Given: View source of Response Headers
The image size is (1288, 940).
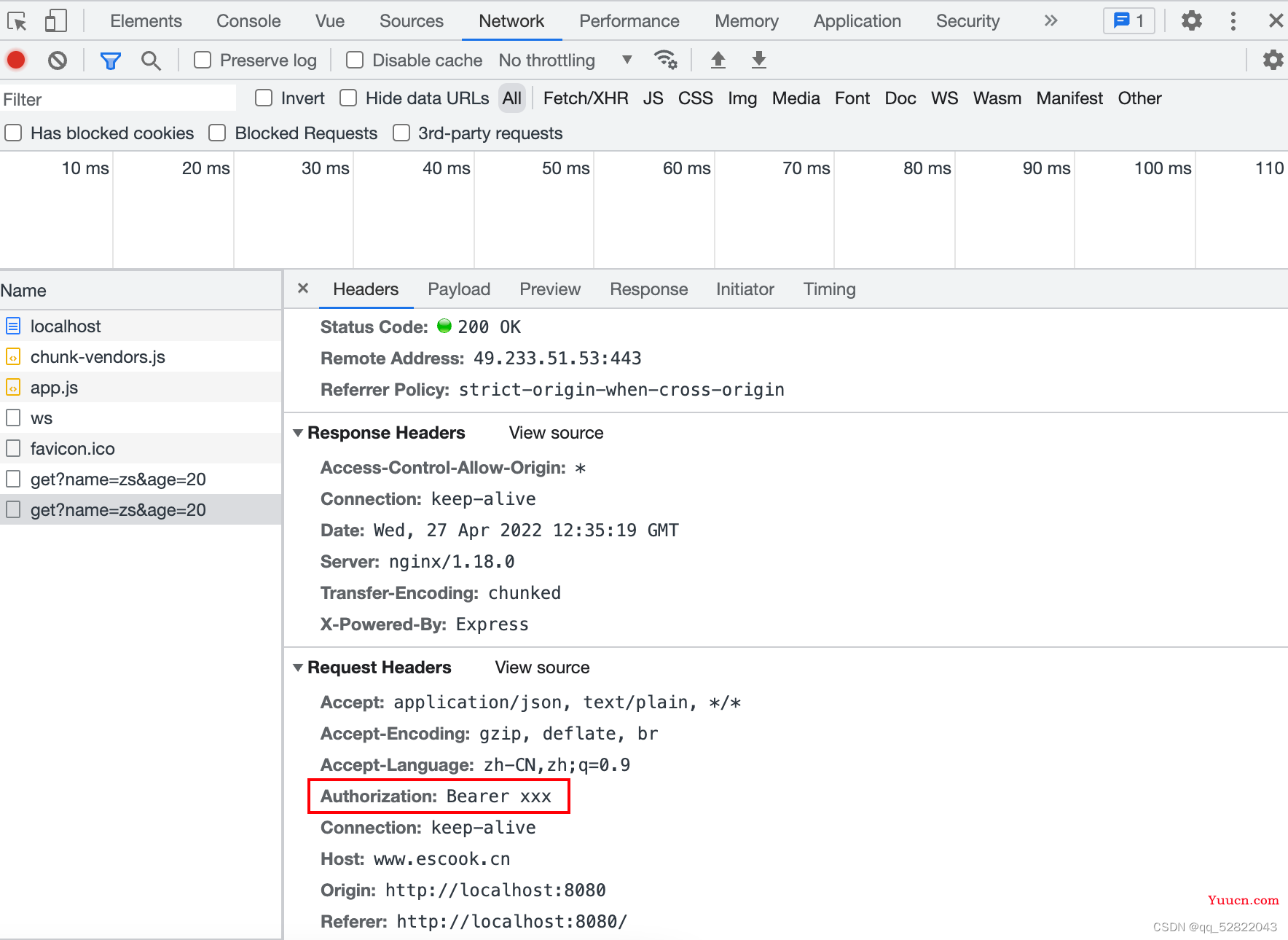Looking at the screenshot, I should point(557,433).
